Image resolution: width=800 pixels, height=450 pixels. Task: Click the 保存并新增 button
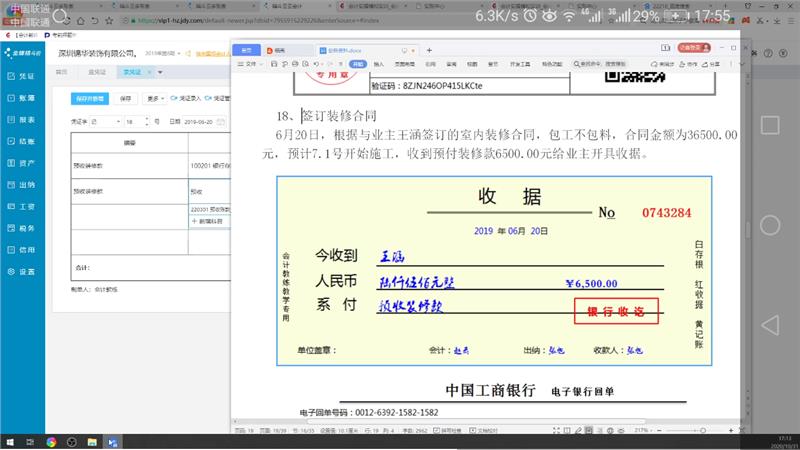tap(89, 98)
